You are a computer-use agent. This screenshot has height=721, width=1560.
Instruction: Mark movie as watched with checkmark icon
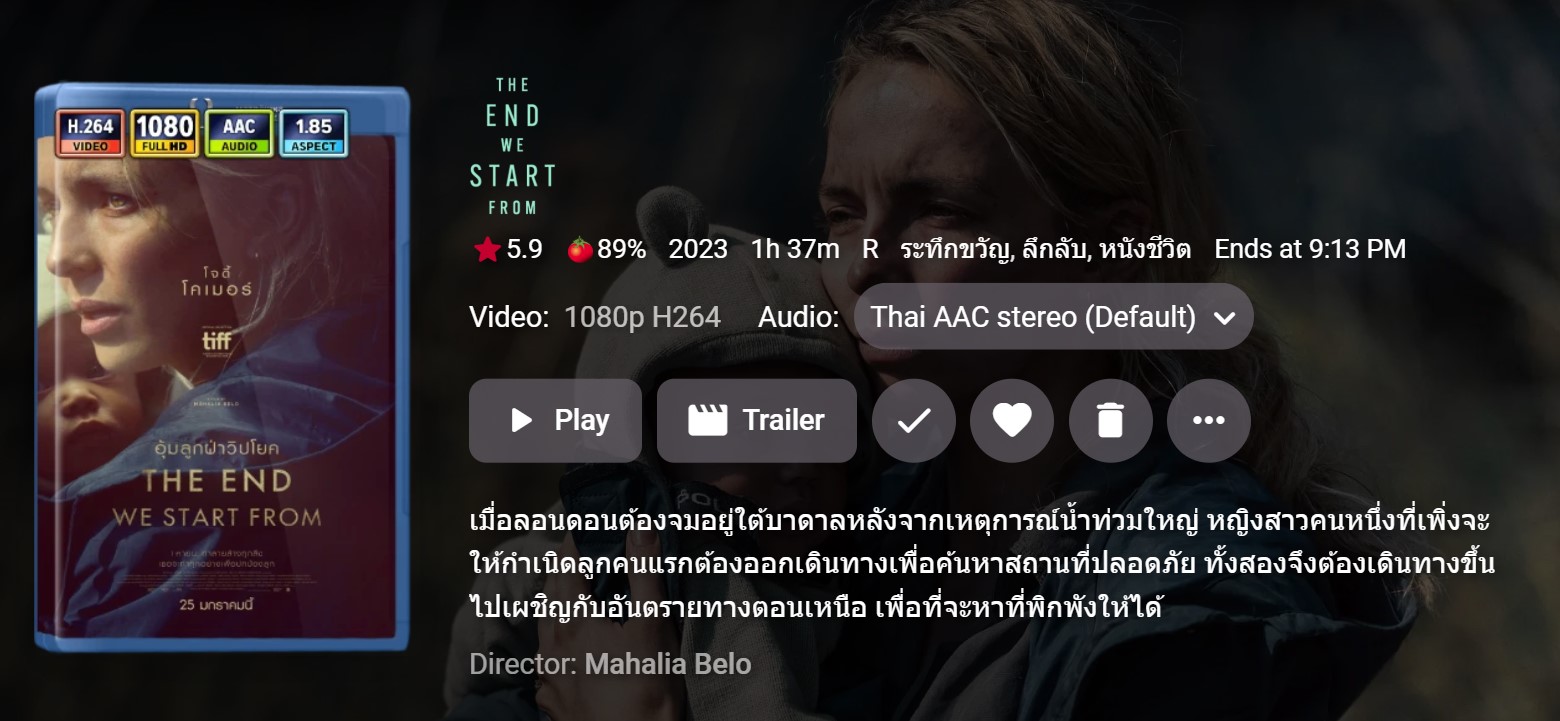(914, 421)
